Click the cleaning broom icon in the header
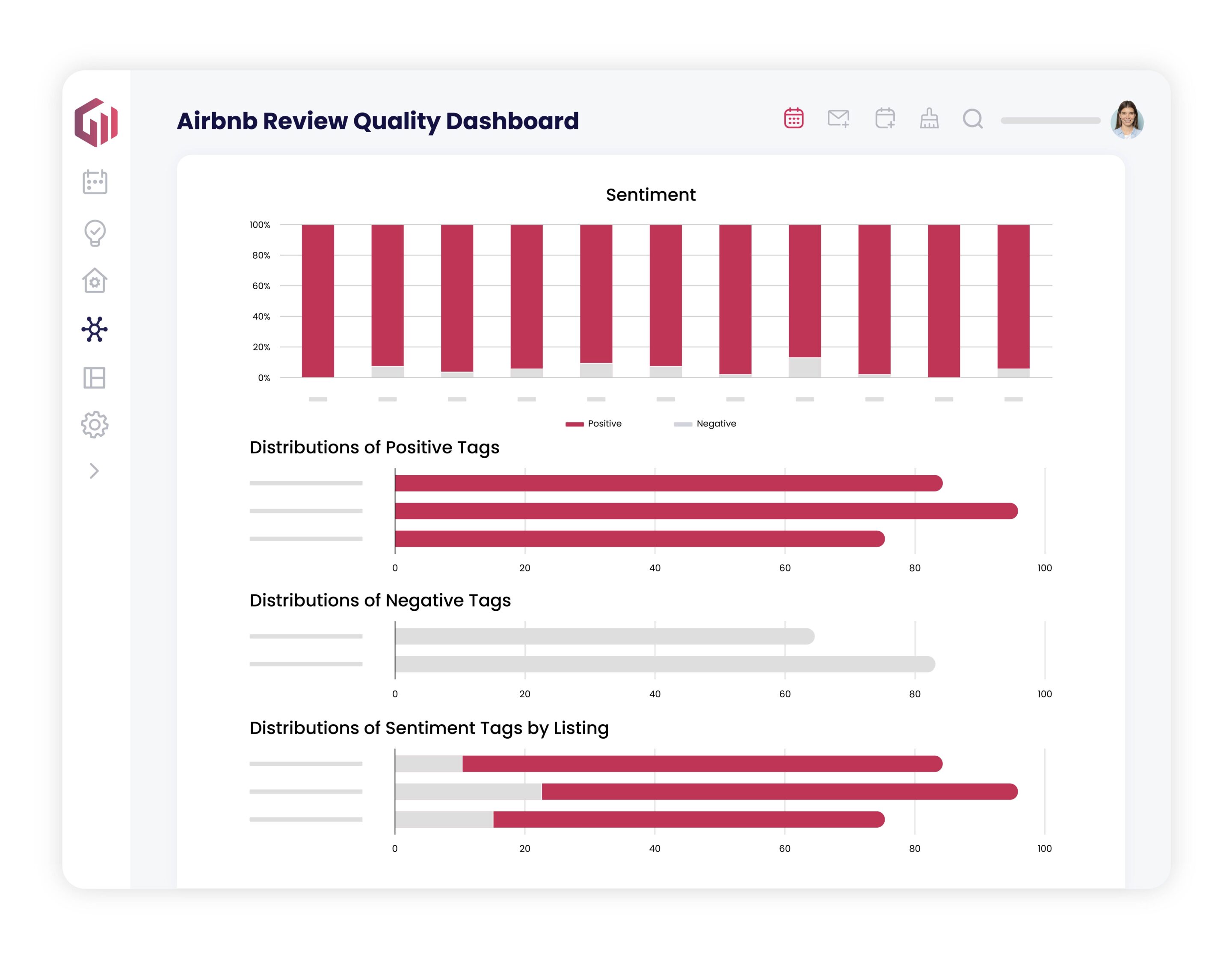Viewport: 1232px width, 959px height. coord(929,118)
